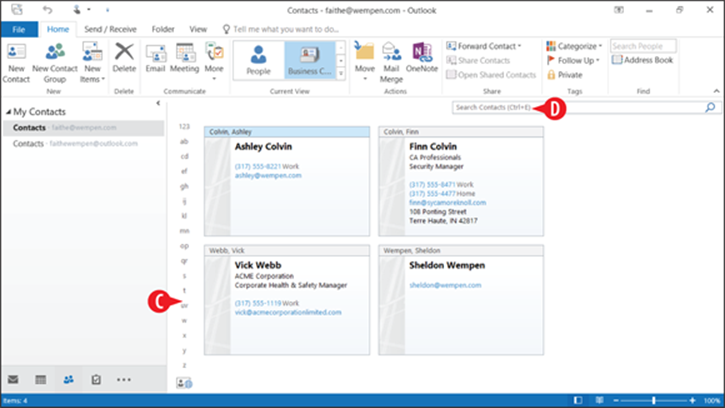This screenshot has width=725, height=408.
Task: Click in Search People box
Action: 643,46
